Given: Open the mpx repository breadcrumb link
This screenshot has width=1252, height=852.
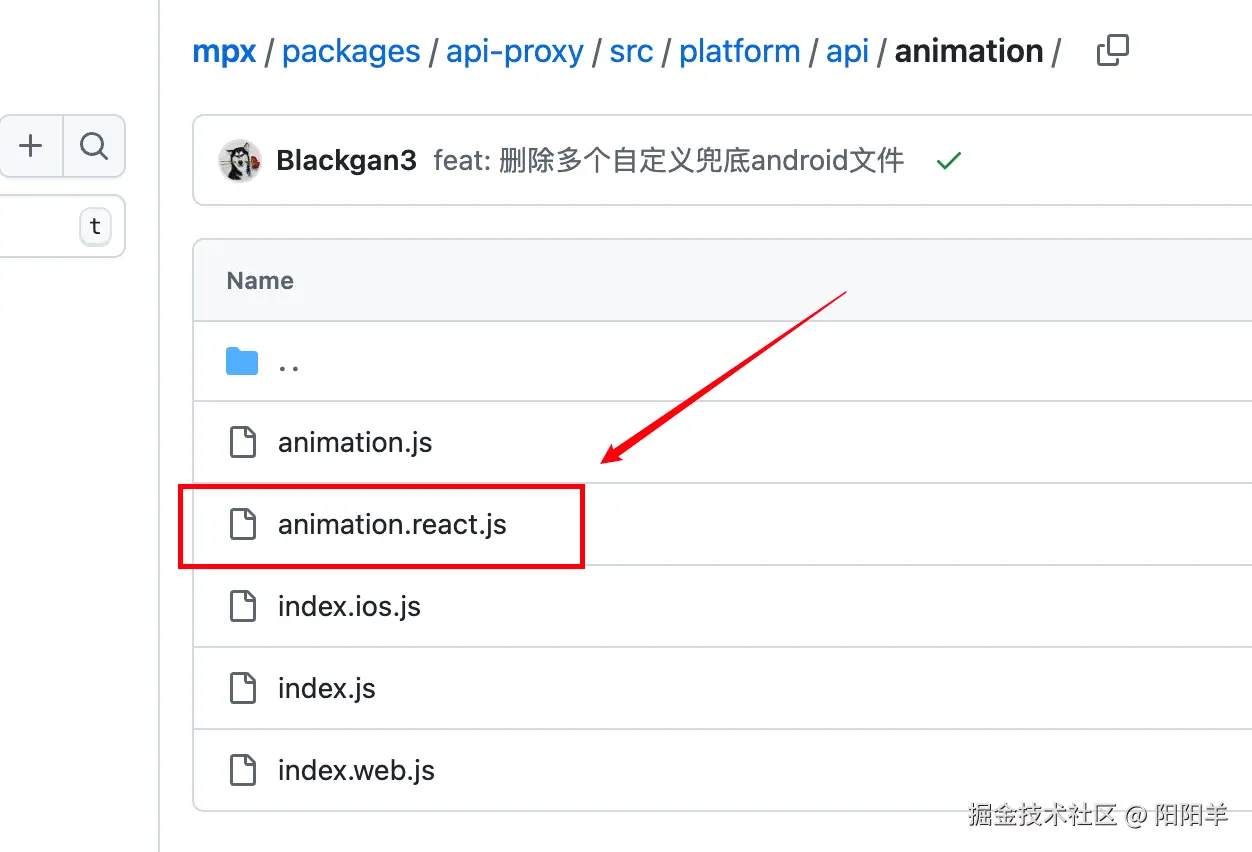Looking at the screenshot, I should [224, 52].
